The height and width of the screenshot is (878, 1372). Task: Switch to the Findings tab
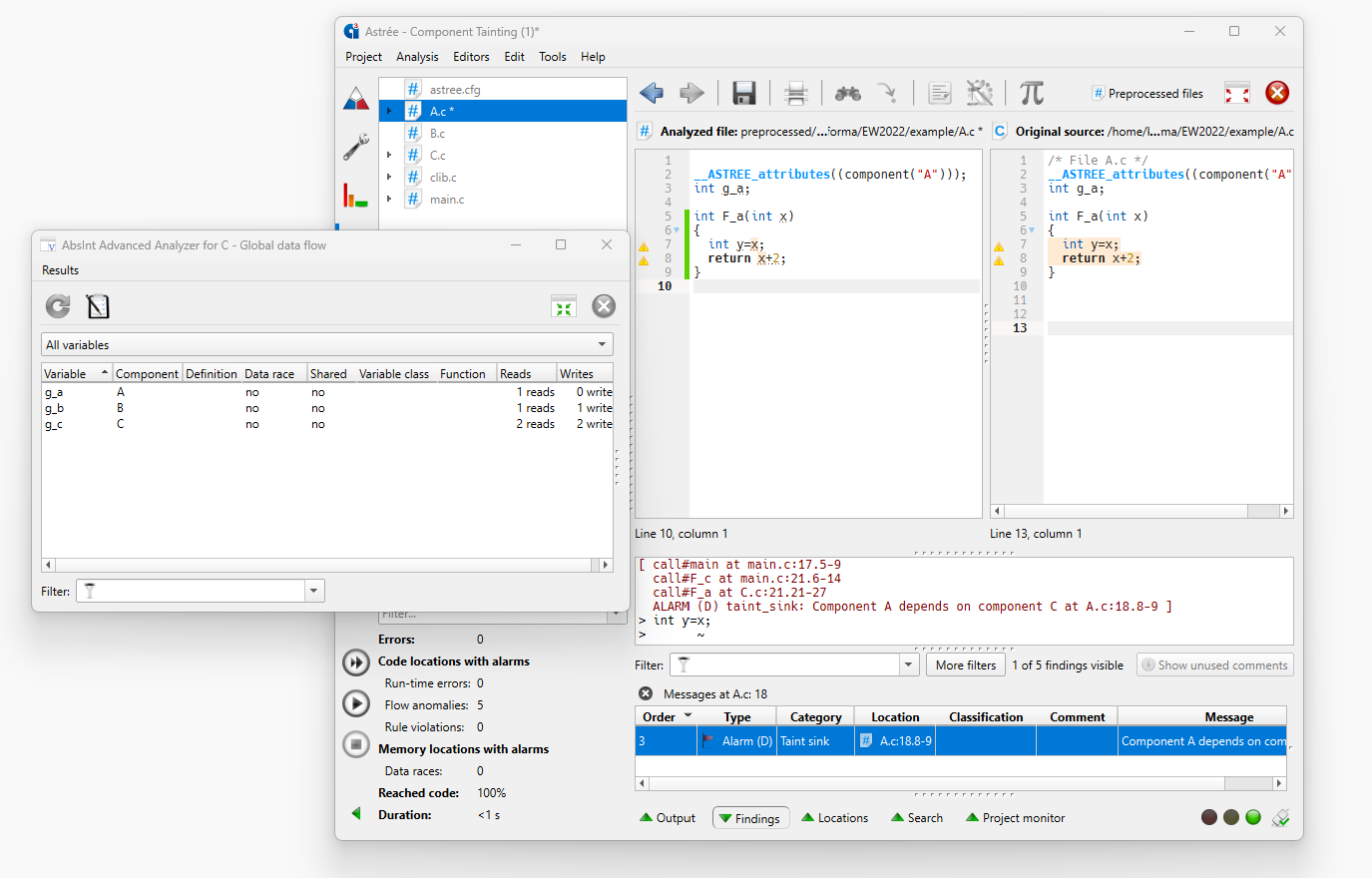(x=750, y=818)
